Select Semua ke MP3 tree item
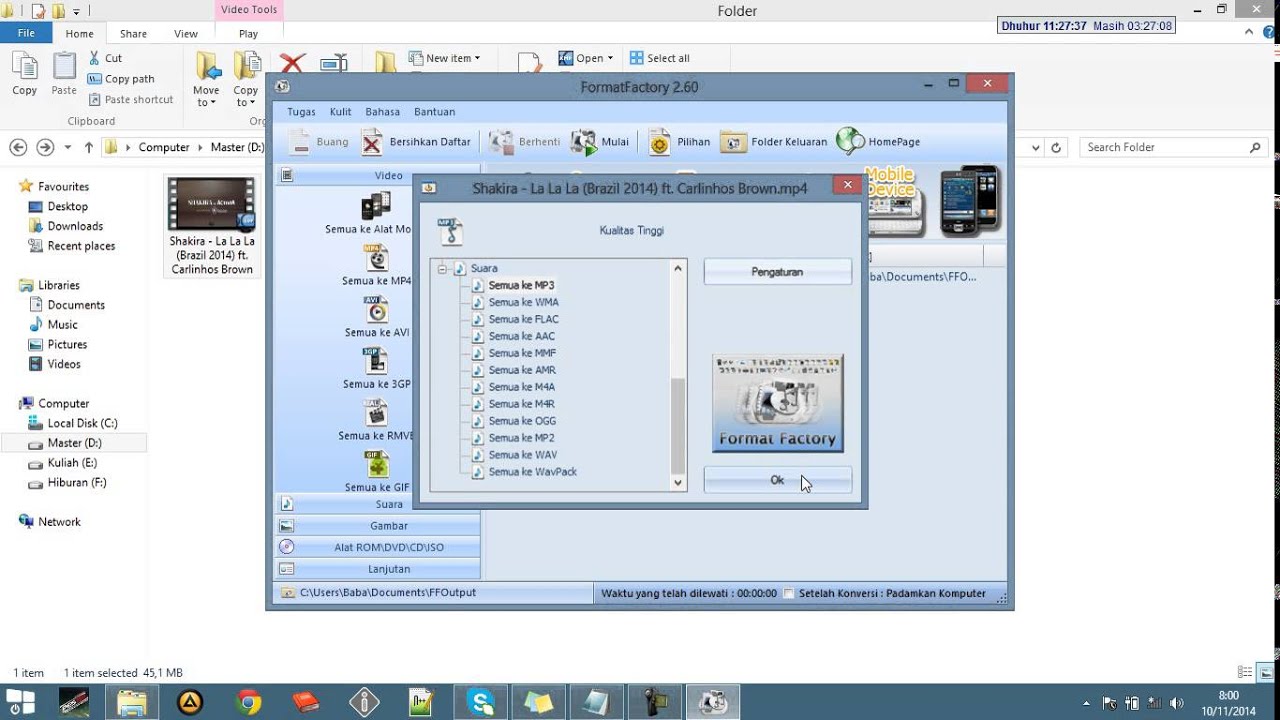1280x720 pixels. point(521,285)
